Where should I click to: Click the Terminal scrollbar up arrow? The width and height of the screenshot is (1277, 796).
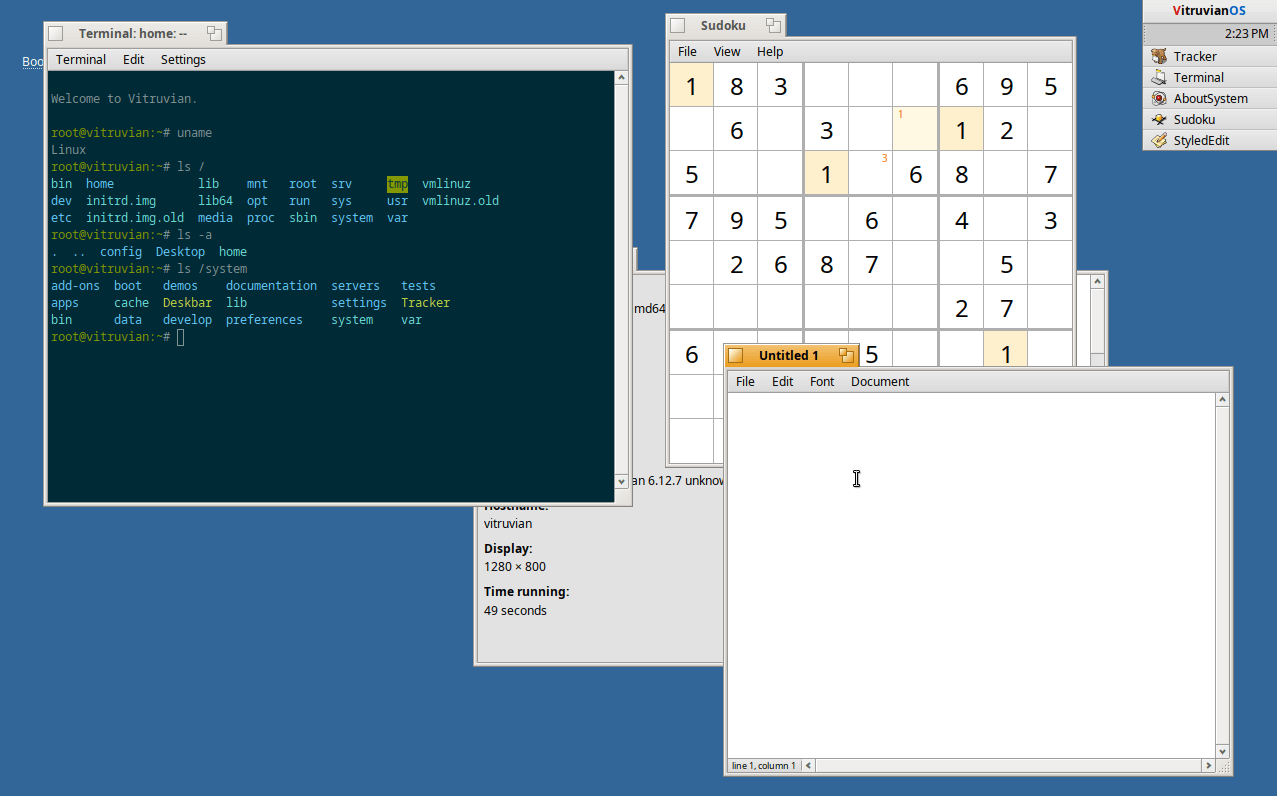coord(622,78)
